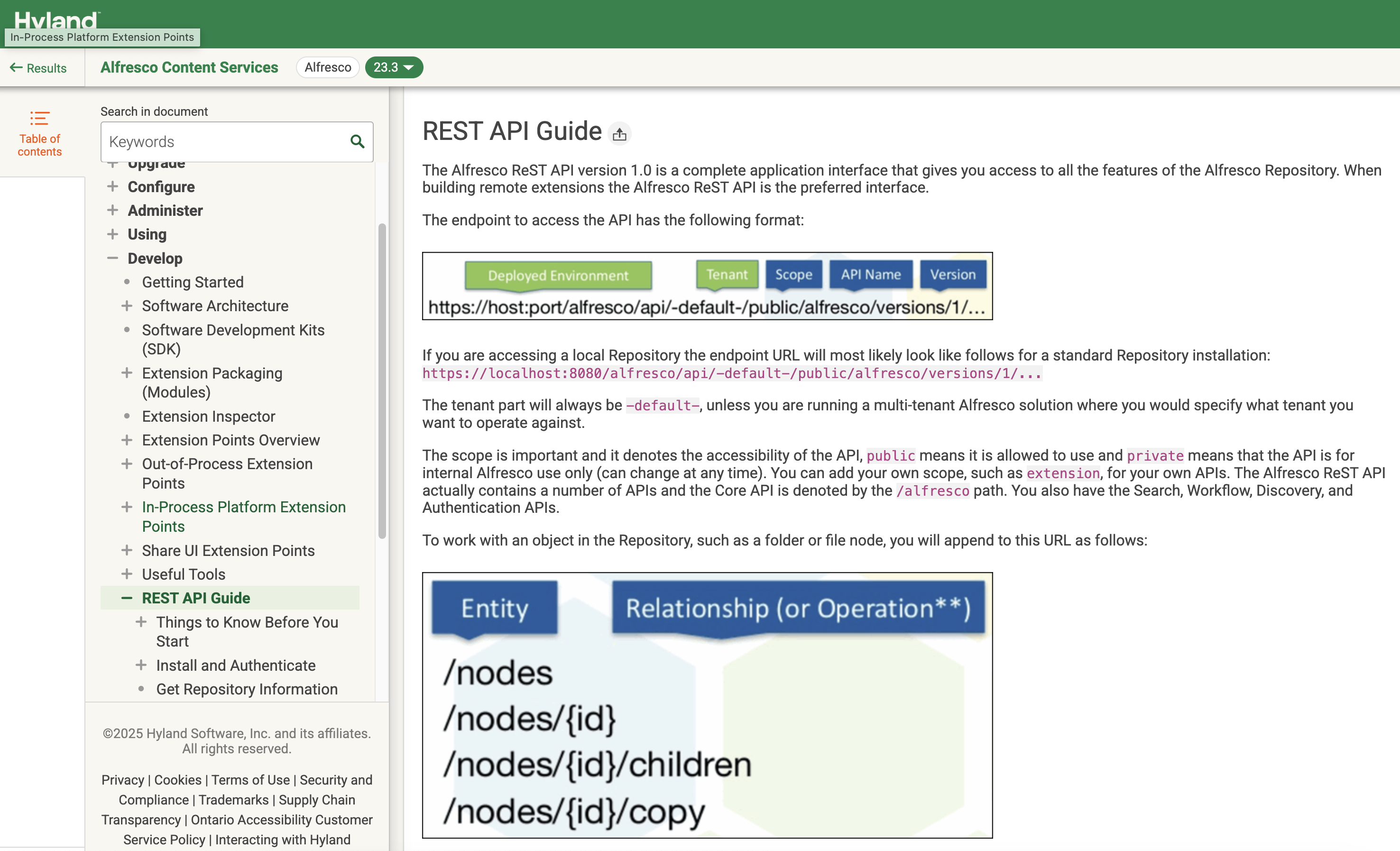This screenshot has height=851, width=1400.
Task: Collapse the REST API Guide node
Action: [x=127, y=598]
